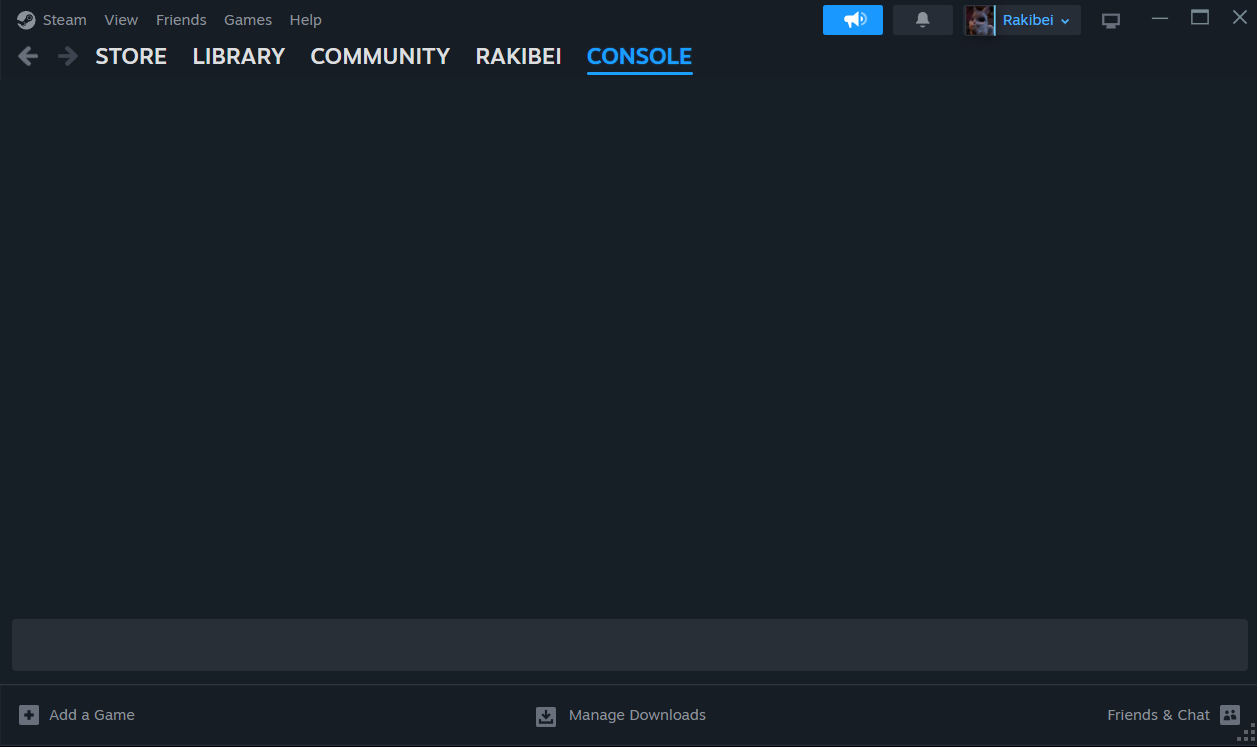Go forward with the right arrow

coord(67,56)
